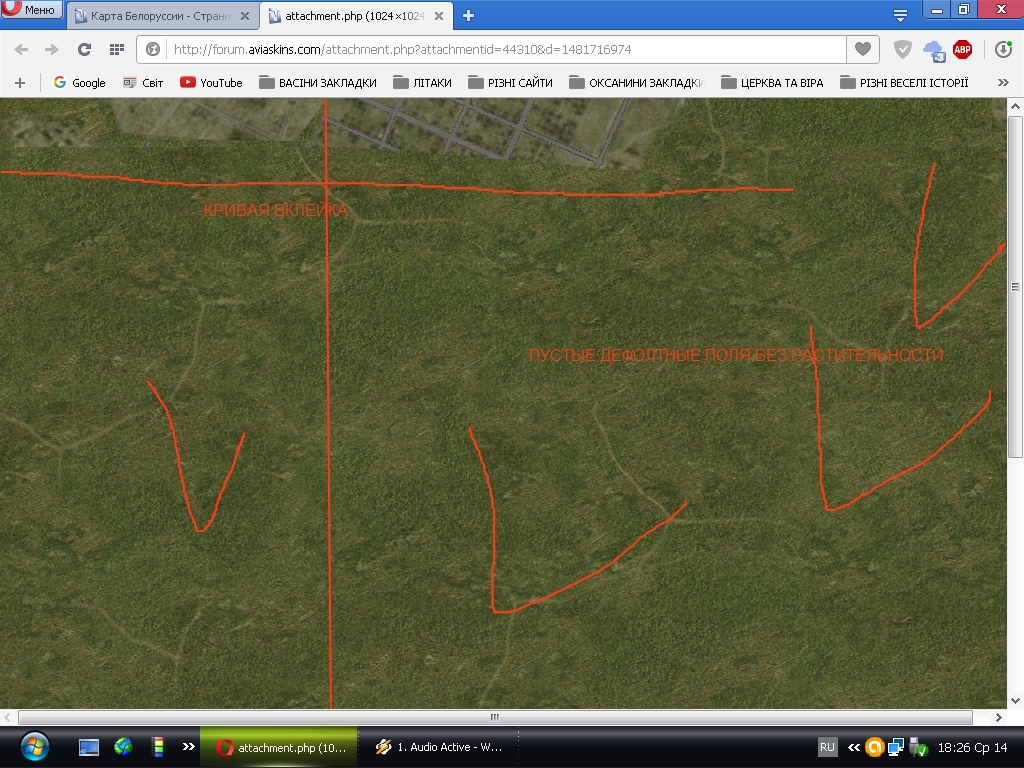Expand the ВАСІНИ ЗАКЛАДКИ bookmark folder
Screen dimensions: 1024x768
click(318, 83)
